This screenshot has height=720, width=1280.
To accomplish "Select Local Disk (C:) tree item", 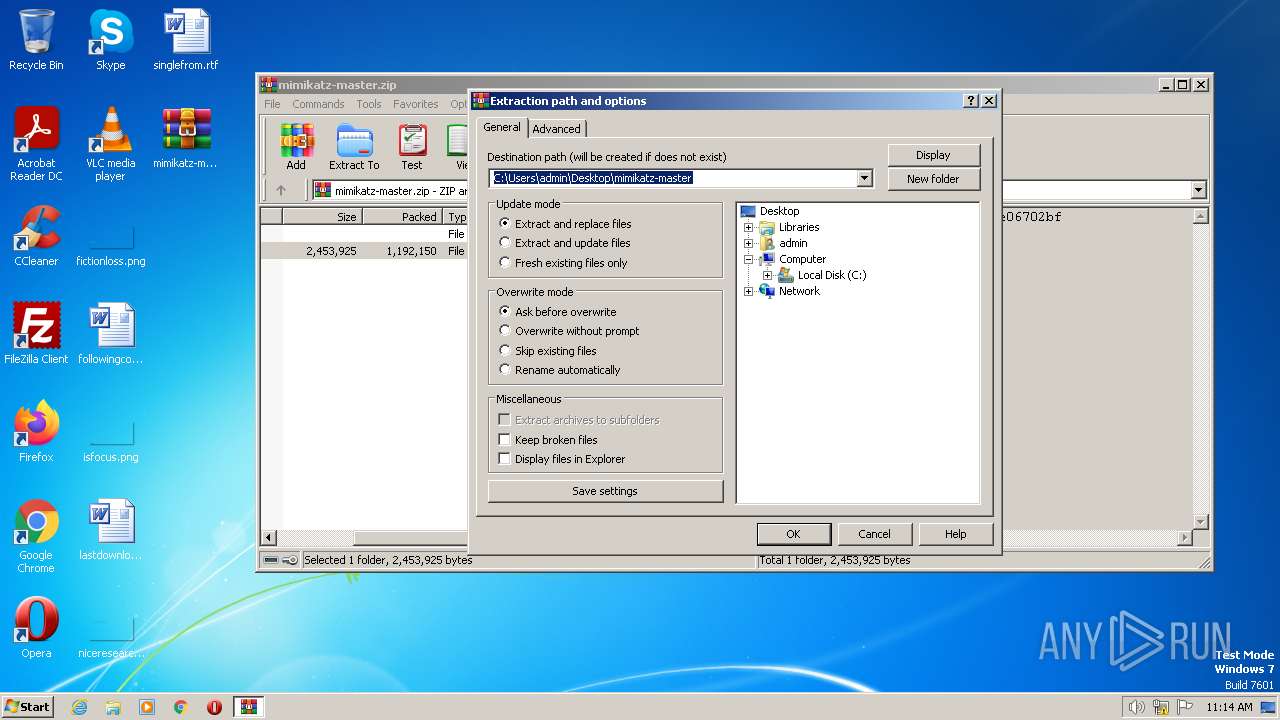I will pyautogui.click(x=832, y=275).
